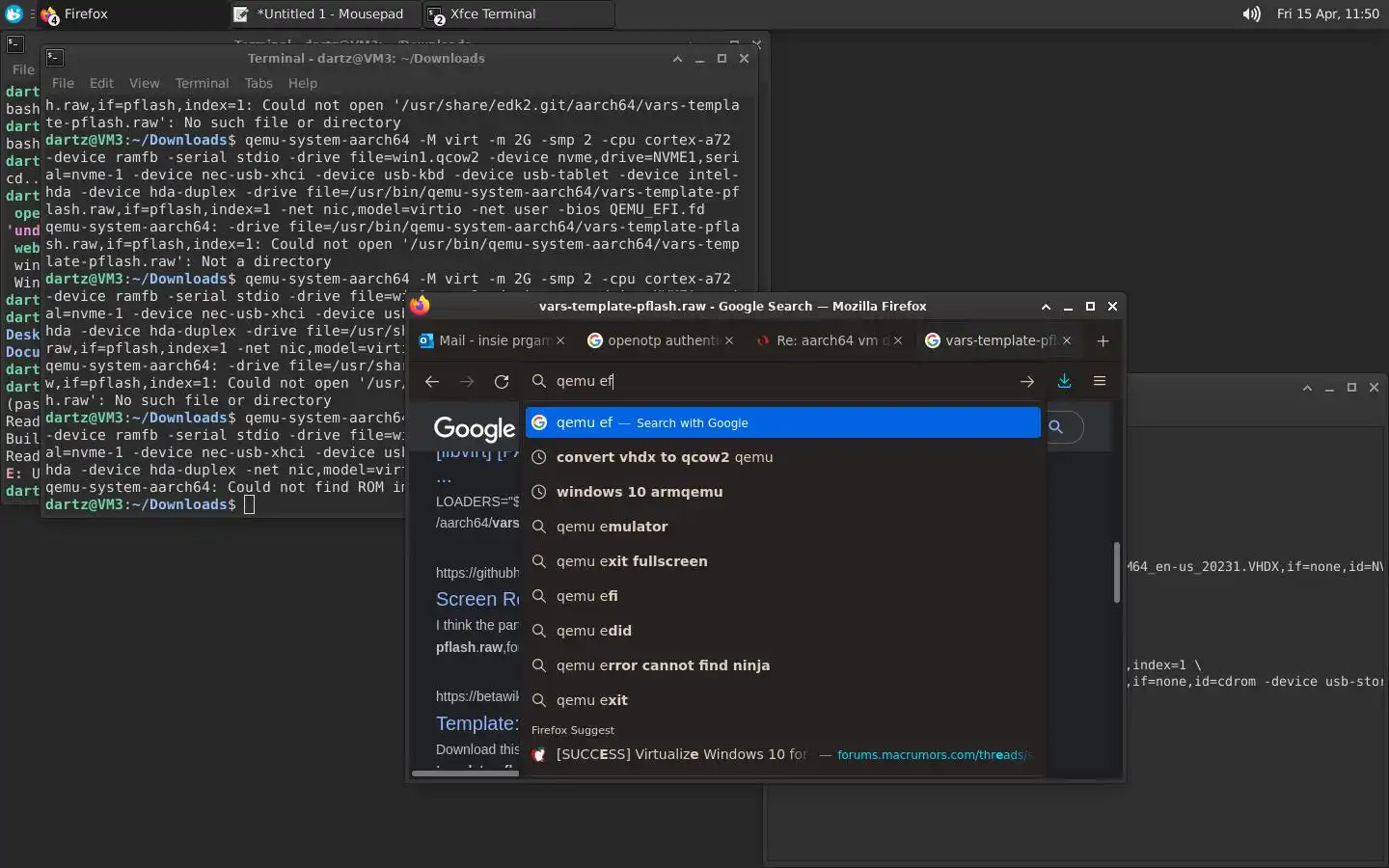This screenshot has height=868, width=1389.
Task: Open the 'Template:' search result link
Action: point(477,723)
